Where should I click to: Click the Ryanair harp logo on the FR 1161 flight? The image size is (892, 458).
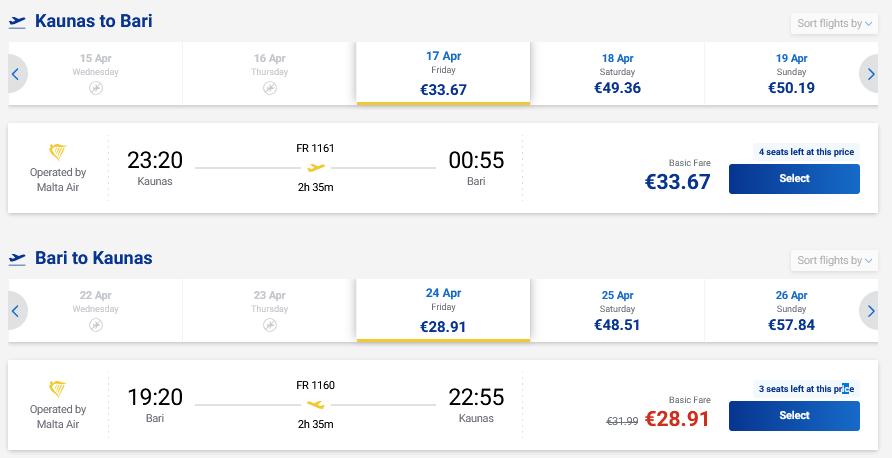(57, 151)
